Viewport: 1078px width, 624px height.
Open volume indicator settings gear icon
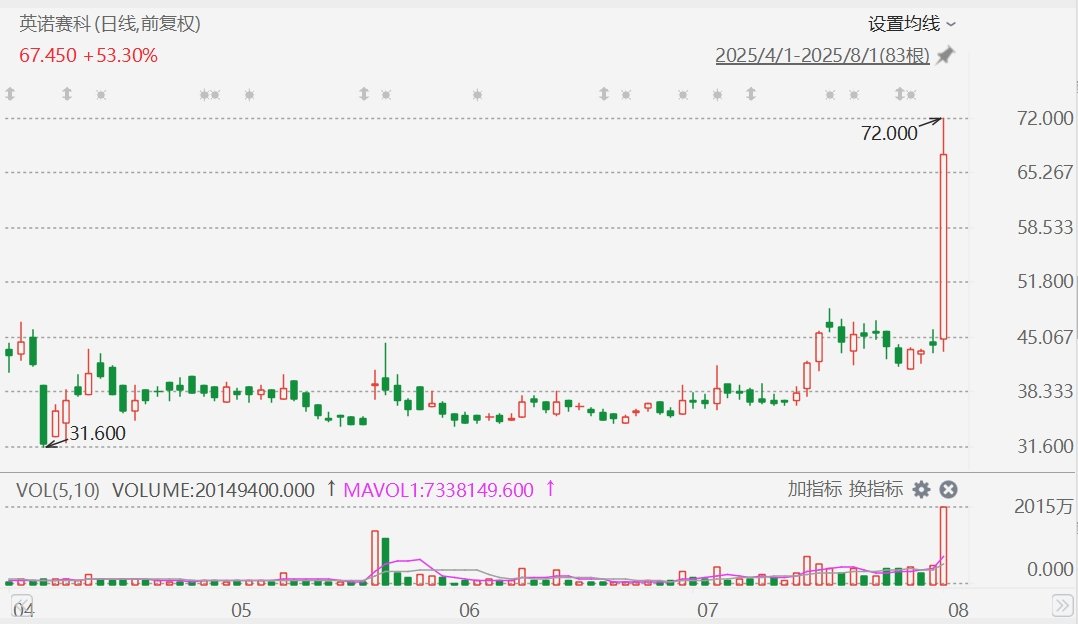tap(921, 489)
